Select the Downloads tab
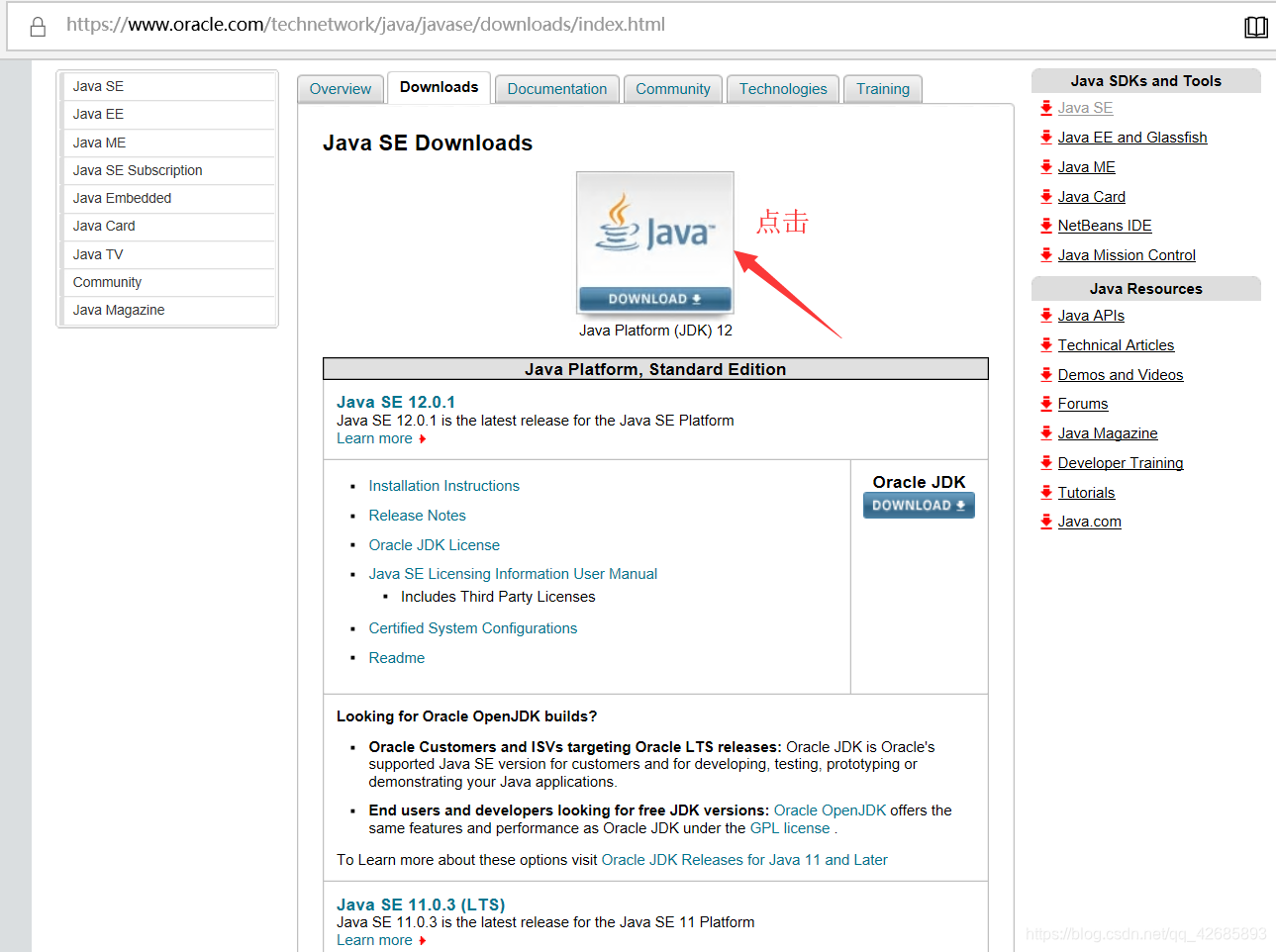 (439, 87)
